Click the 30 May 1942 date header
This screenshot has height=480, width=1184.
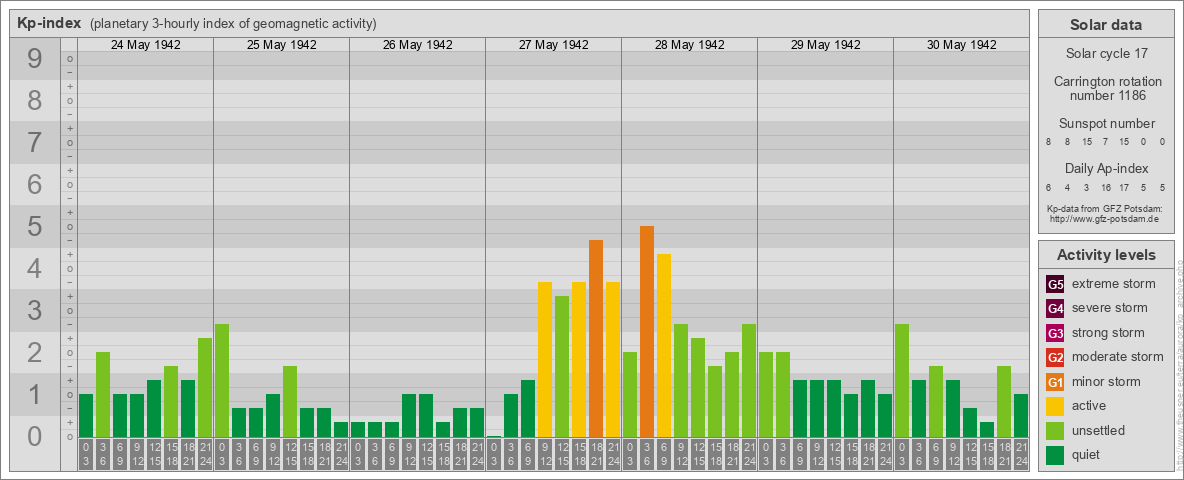961,45
